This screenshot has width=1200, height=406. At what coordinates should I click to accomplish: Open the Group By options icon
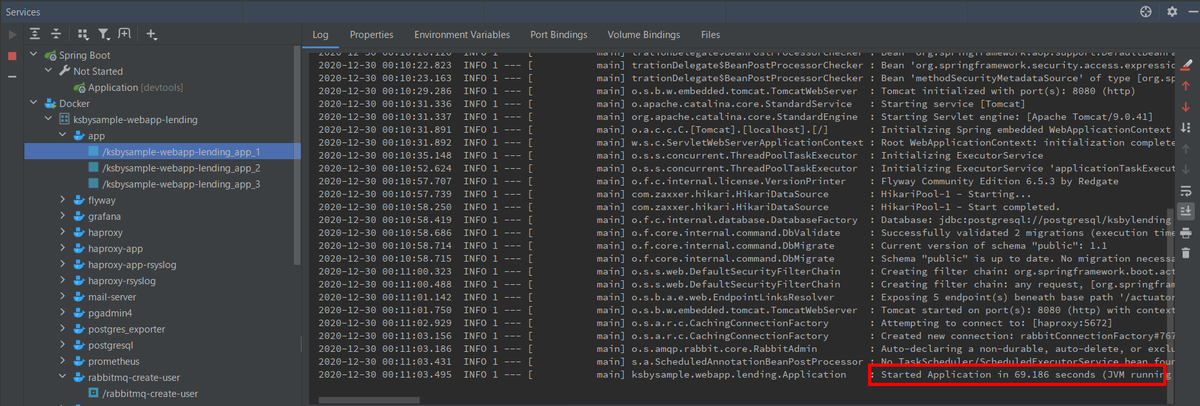point(82,34)
